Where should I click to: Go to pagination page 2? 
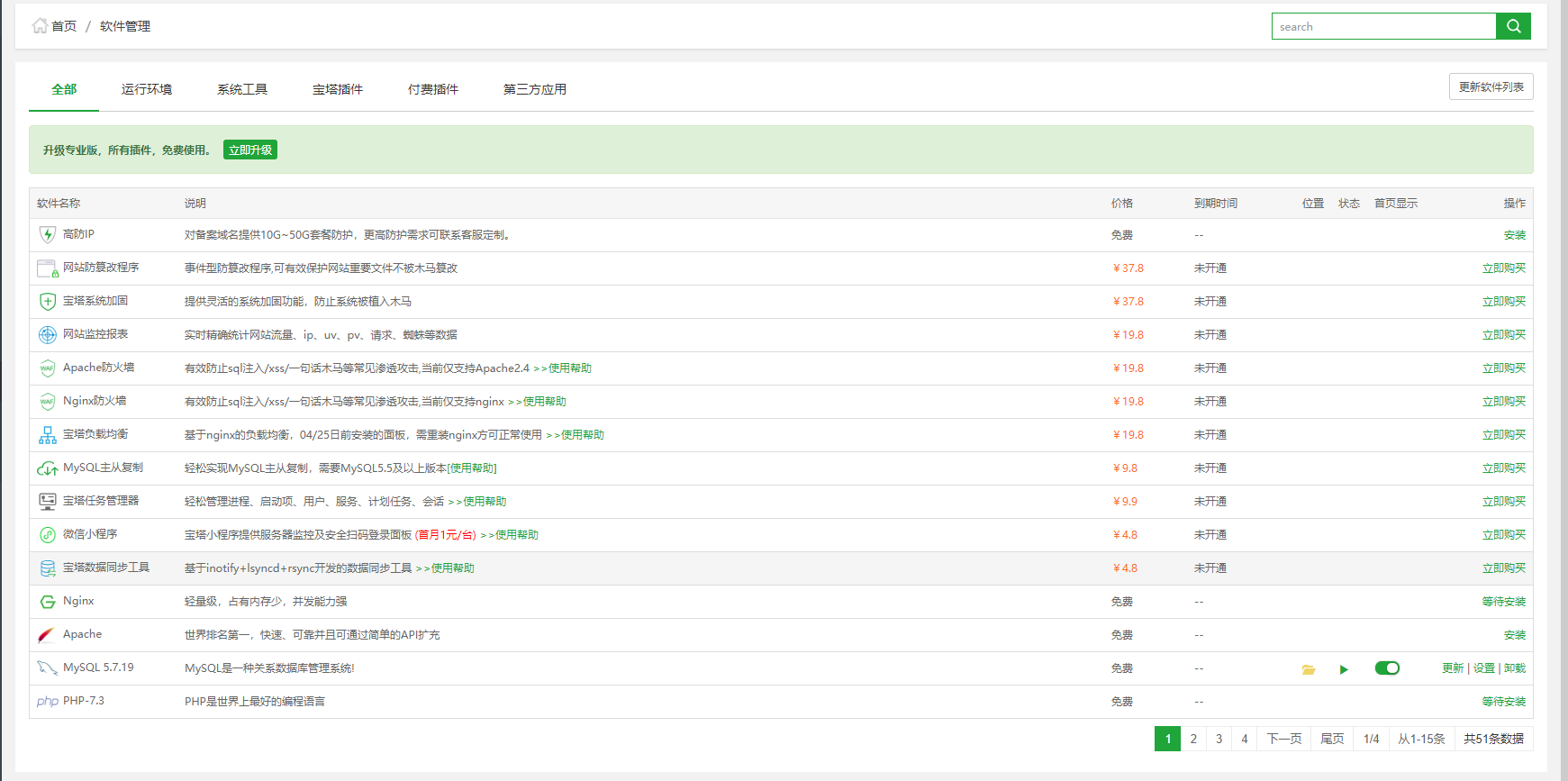1193,739
